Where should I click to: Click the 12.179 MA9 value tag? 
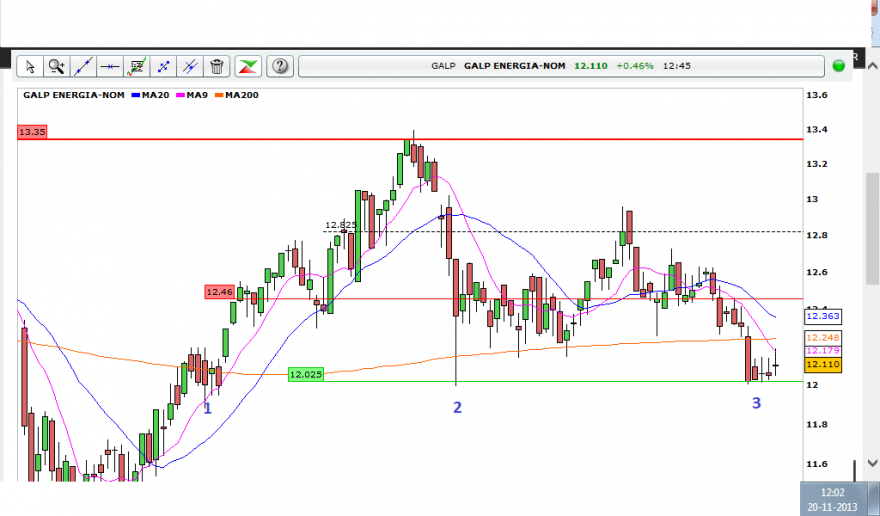(x=822, y=351)
